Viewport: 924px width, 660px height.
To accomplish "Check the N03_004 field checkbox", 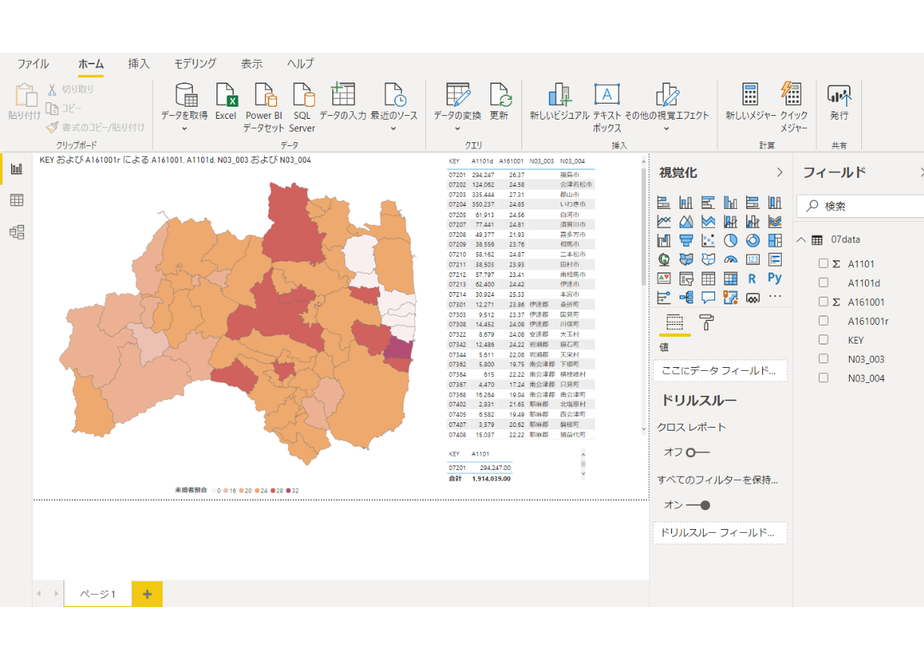I will (823, 378).
